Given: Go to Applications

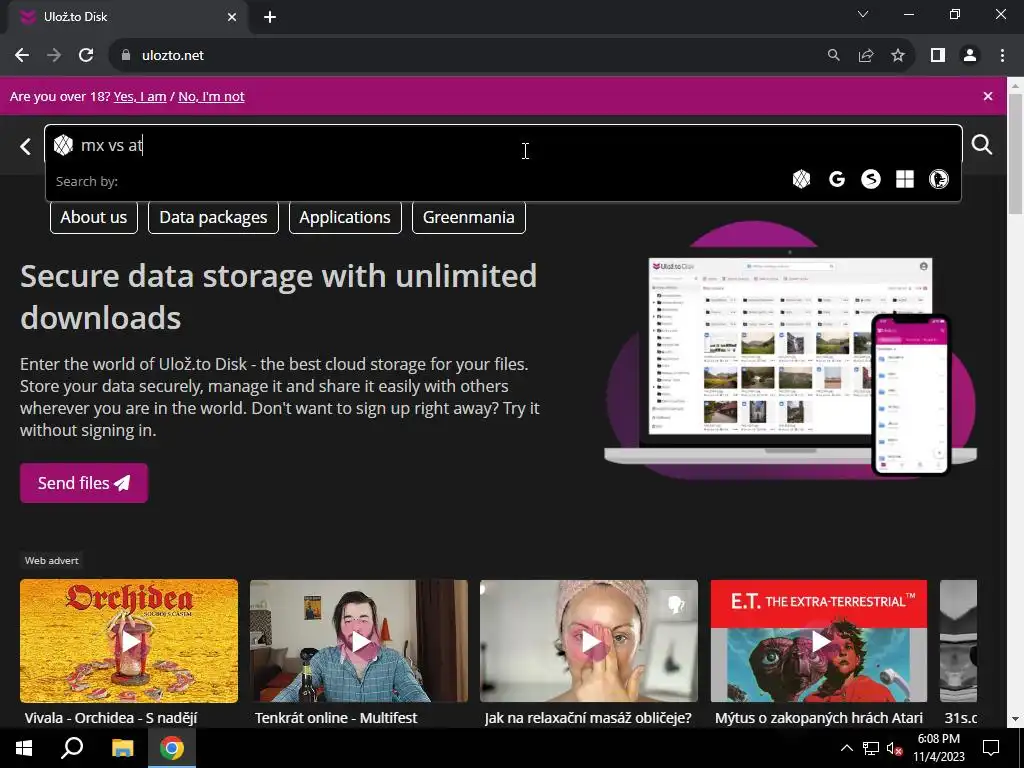Looking at the screenshot, I should pyautogui.click(x=345, y=217).
